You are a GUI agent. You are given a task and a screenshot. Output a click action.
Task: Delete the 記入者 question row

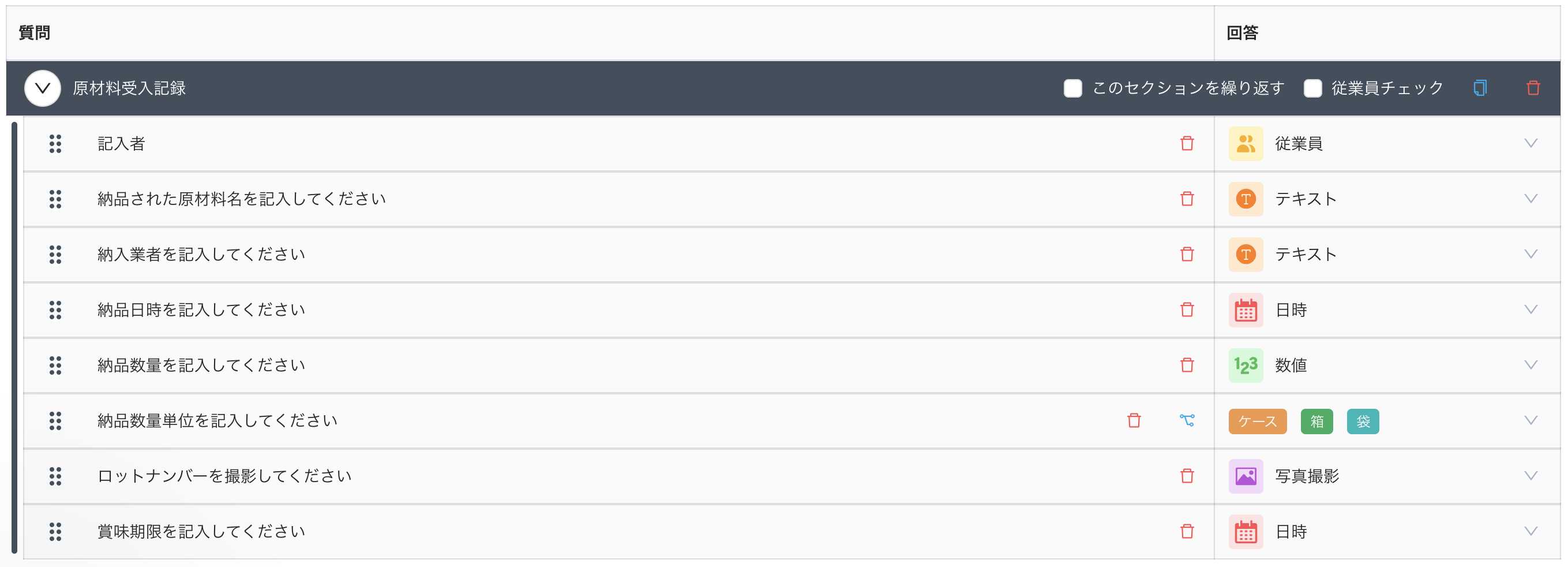click(1186, 144)
